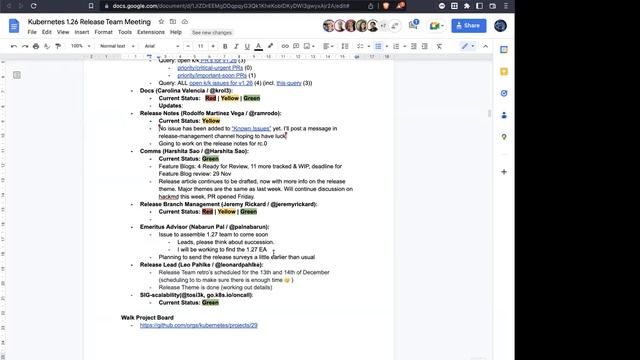Viewport: 640px width, 360px height.
Task: View cloud save status icon
Action: pyautogui.click(x=185, y=22)
